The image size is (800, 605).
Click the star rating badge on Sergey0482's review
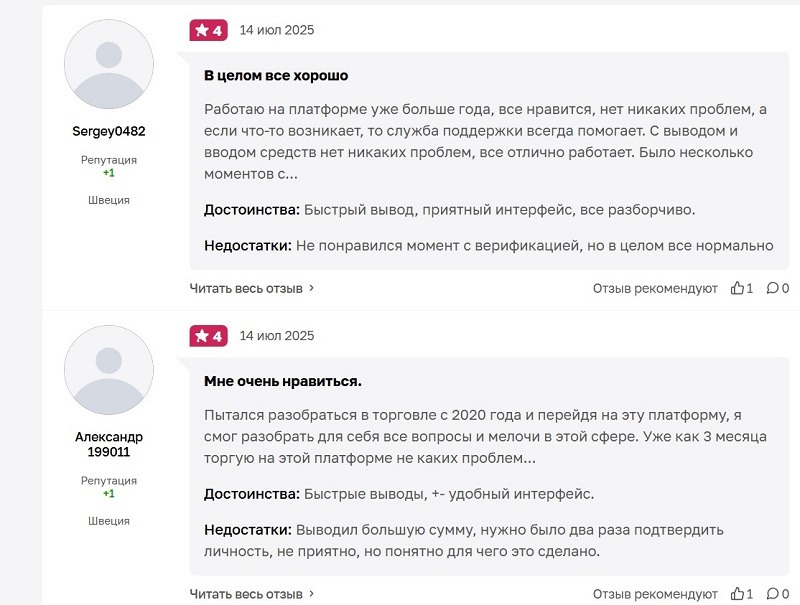pyautogui.click(x=208, y=30)
